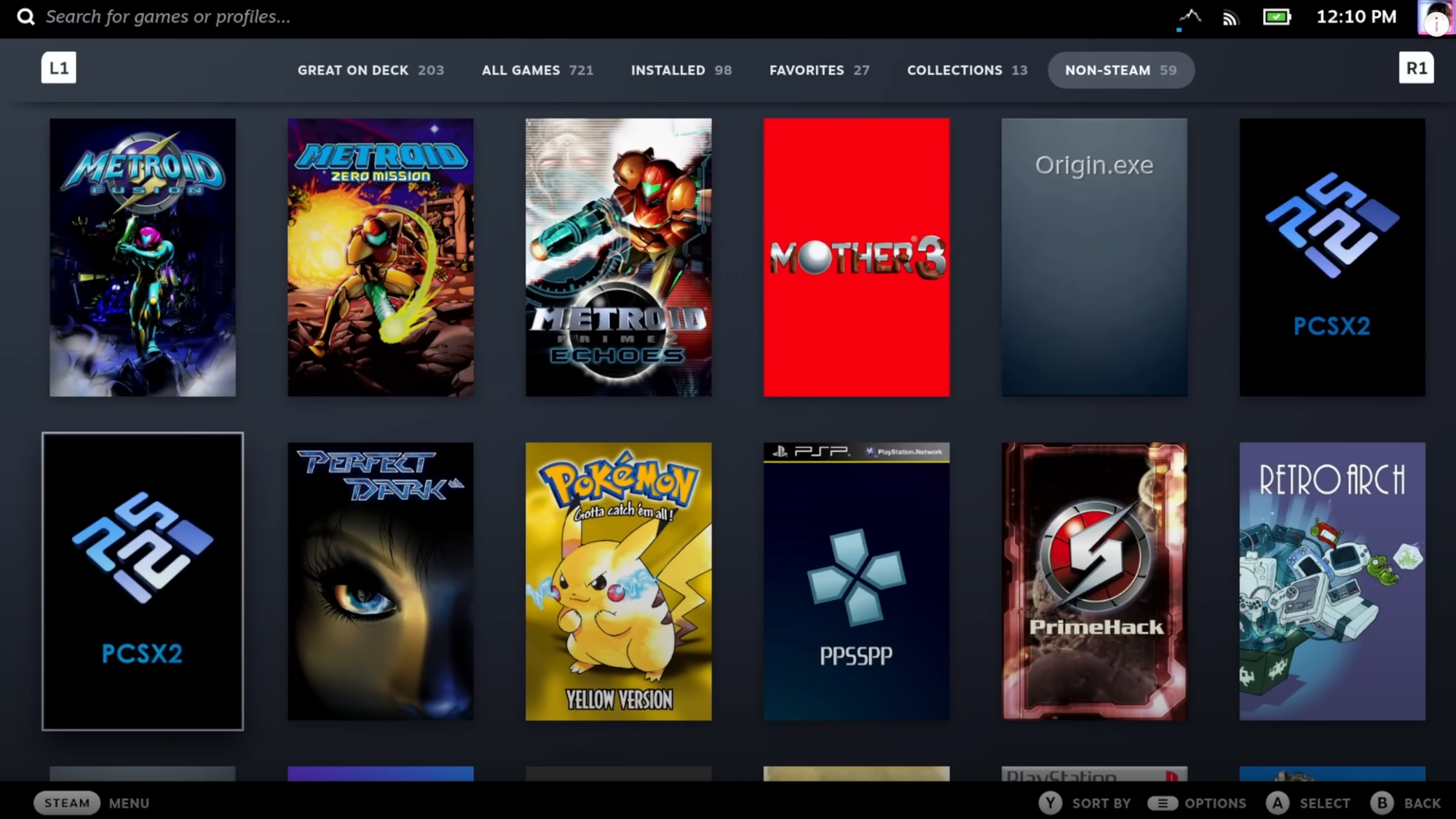
Task: Click the search magnifier icon
Action: tap(25, 17)
